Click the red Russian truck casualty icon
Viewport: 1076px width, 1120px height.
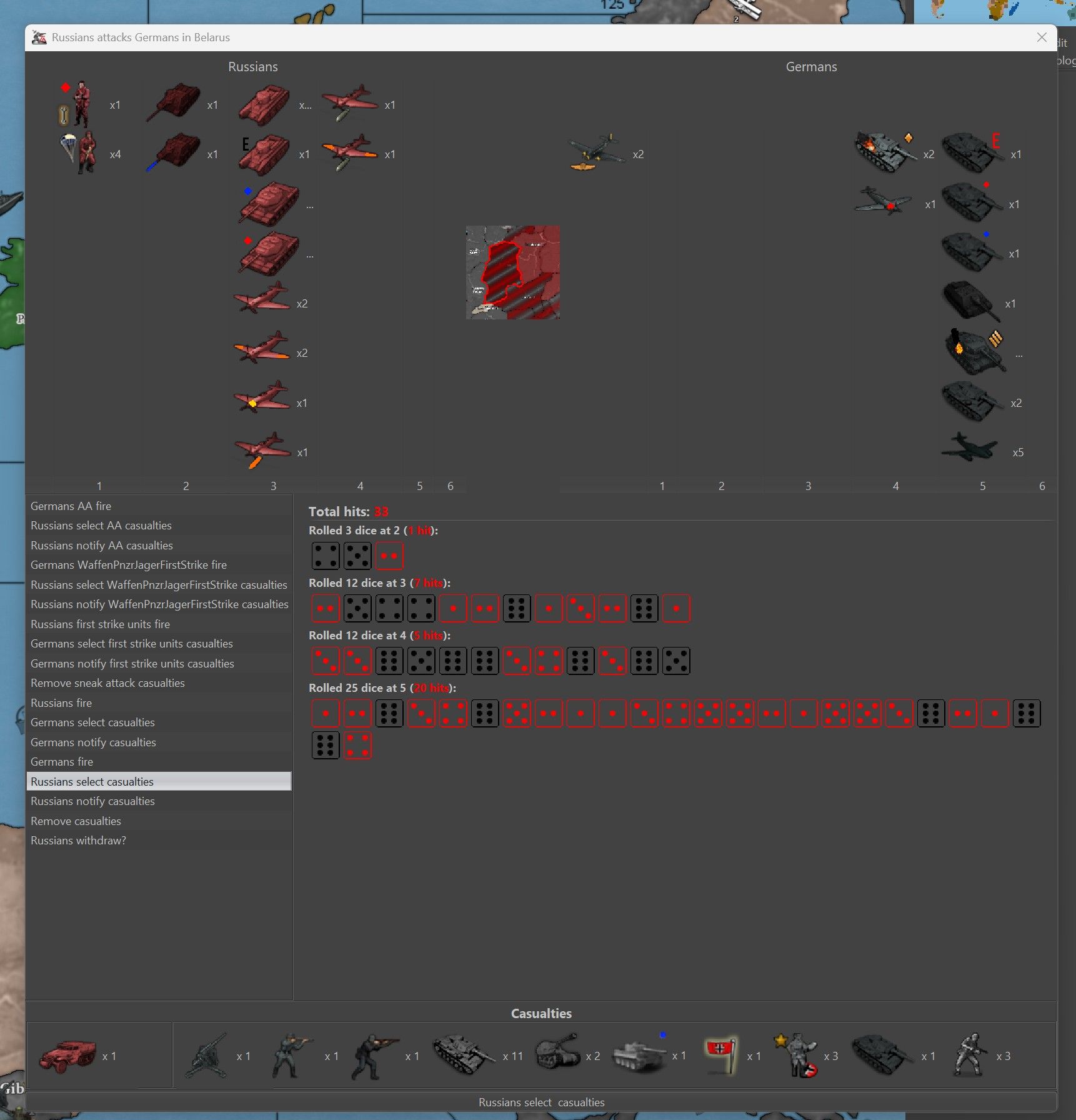tap(67, 1056)
